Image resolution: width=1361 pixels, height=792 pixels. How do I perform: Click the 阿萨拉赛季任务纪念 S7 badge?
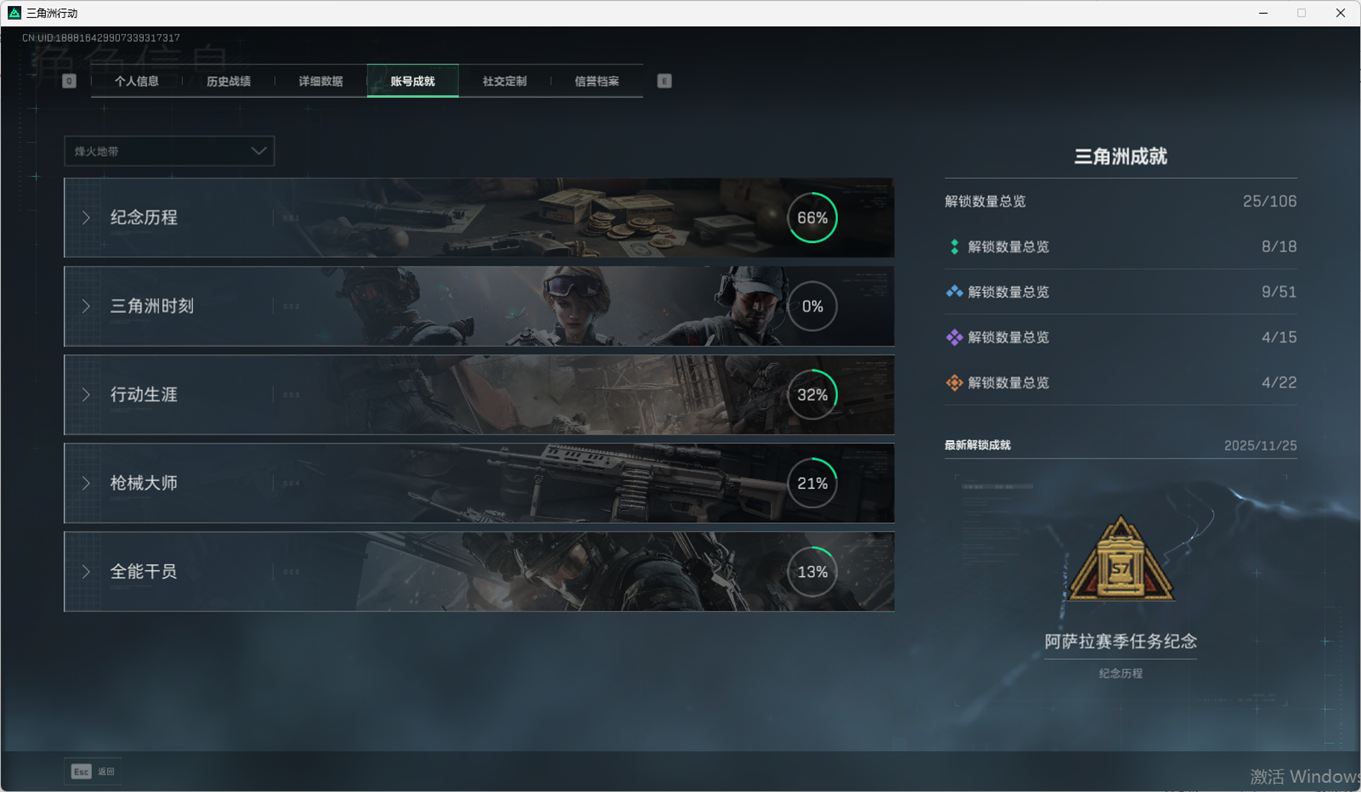(x=1120, y=560)
